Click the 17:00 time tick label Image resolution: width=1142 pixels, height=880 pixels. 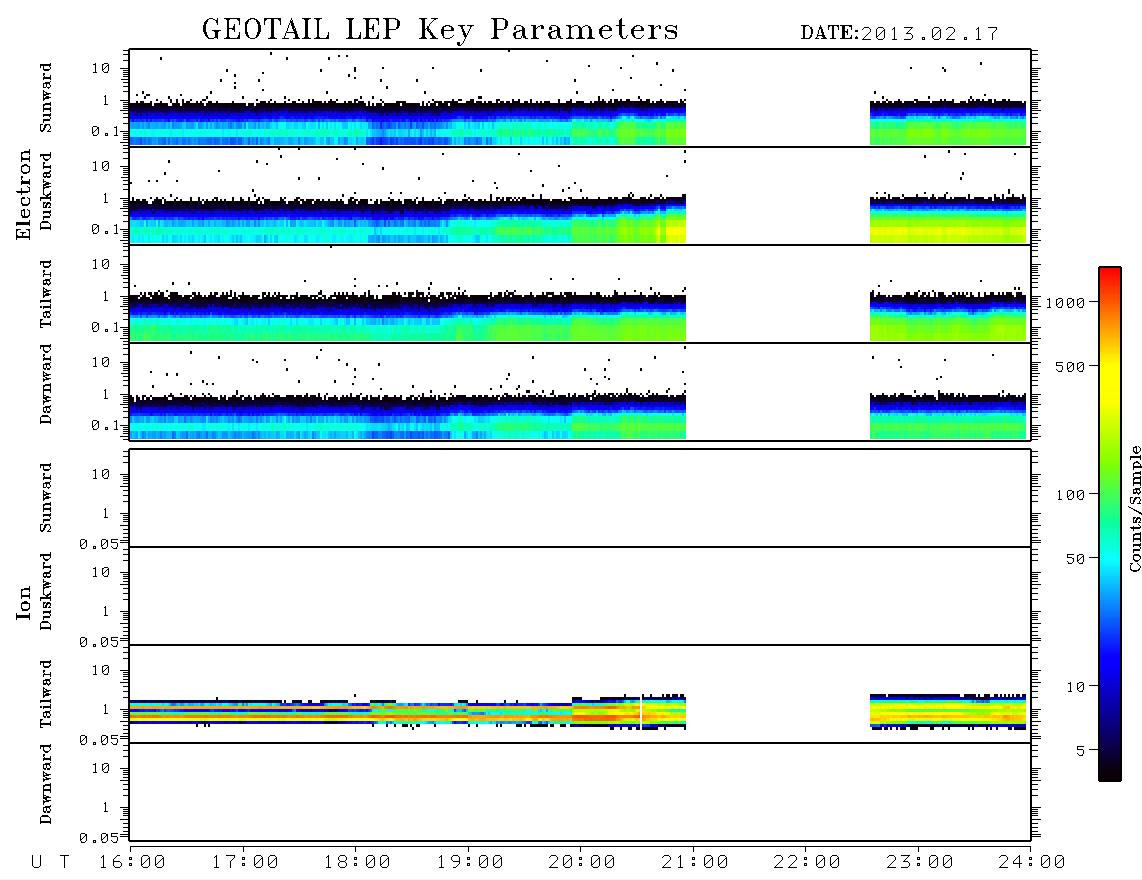(245, 863)
